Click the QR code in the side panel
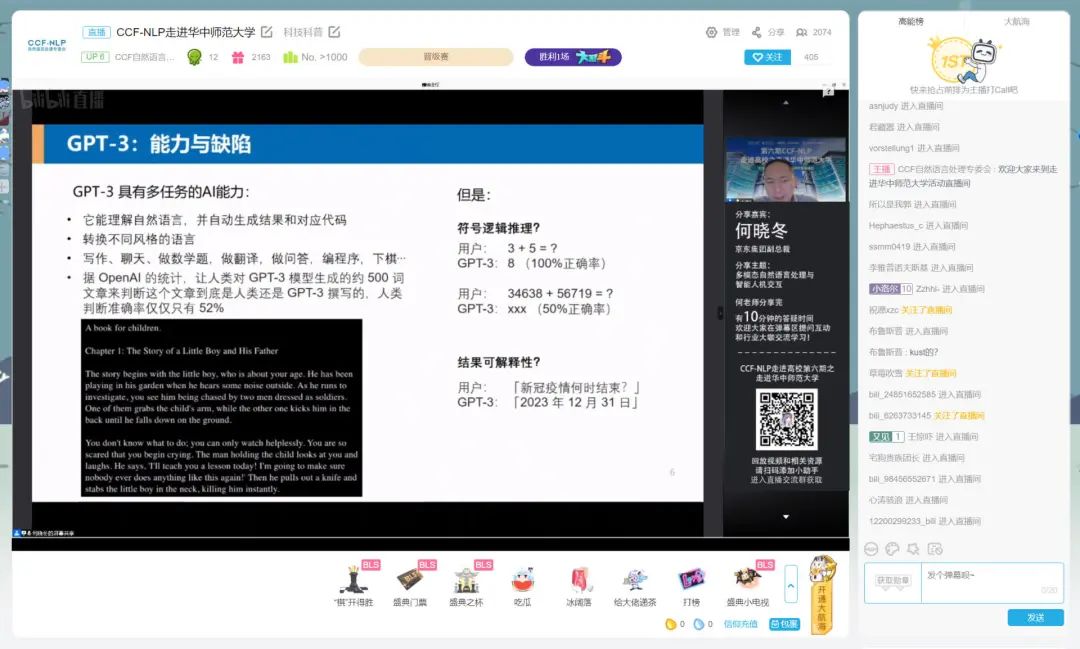Image resolution: width=1080 pixels, height=649 pixels. click(787, 419)
